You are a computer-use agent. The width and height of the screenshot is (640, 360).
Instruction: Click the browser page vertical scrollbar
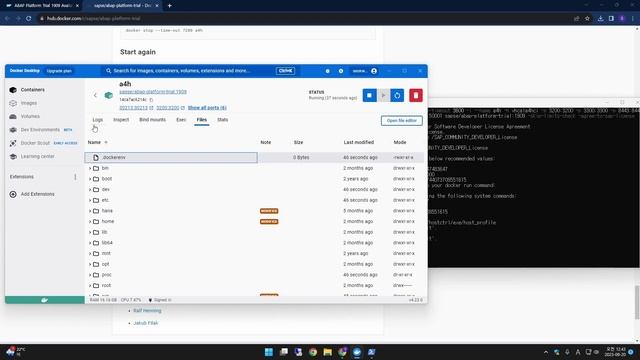pyautogui.click(x=637, y=302)
